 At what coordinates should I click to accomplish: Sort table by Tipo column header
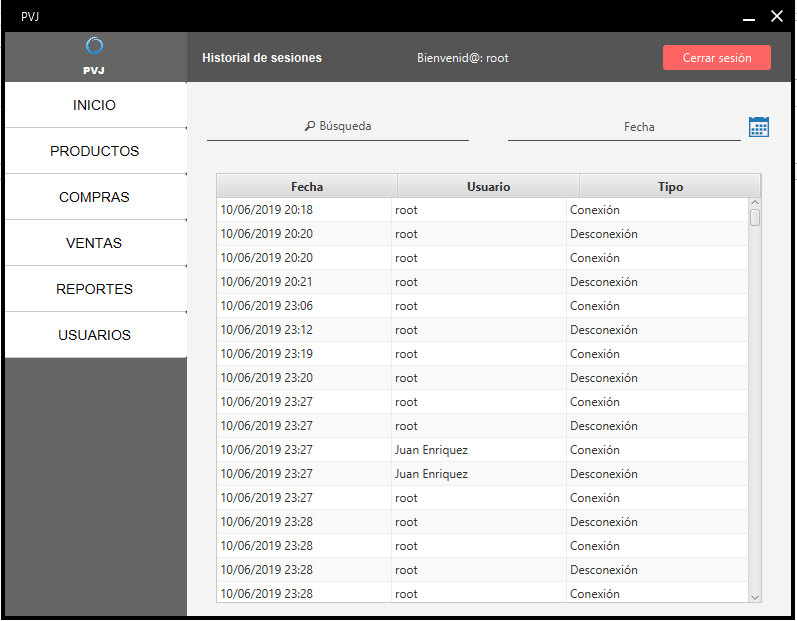tap(670, 187)
